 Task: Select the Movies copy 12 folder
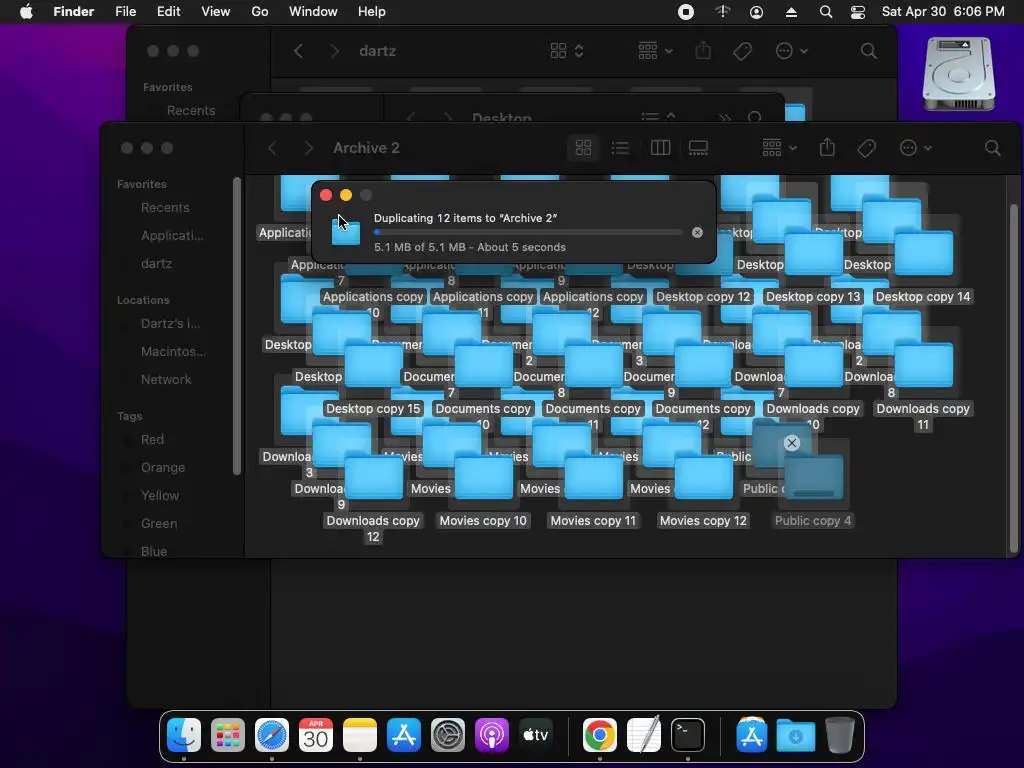(703, 477)
